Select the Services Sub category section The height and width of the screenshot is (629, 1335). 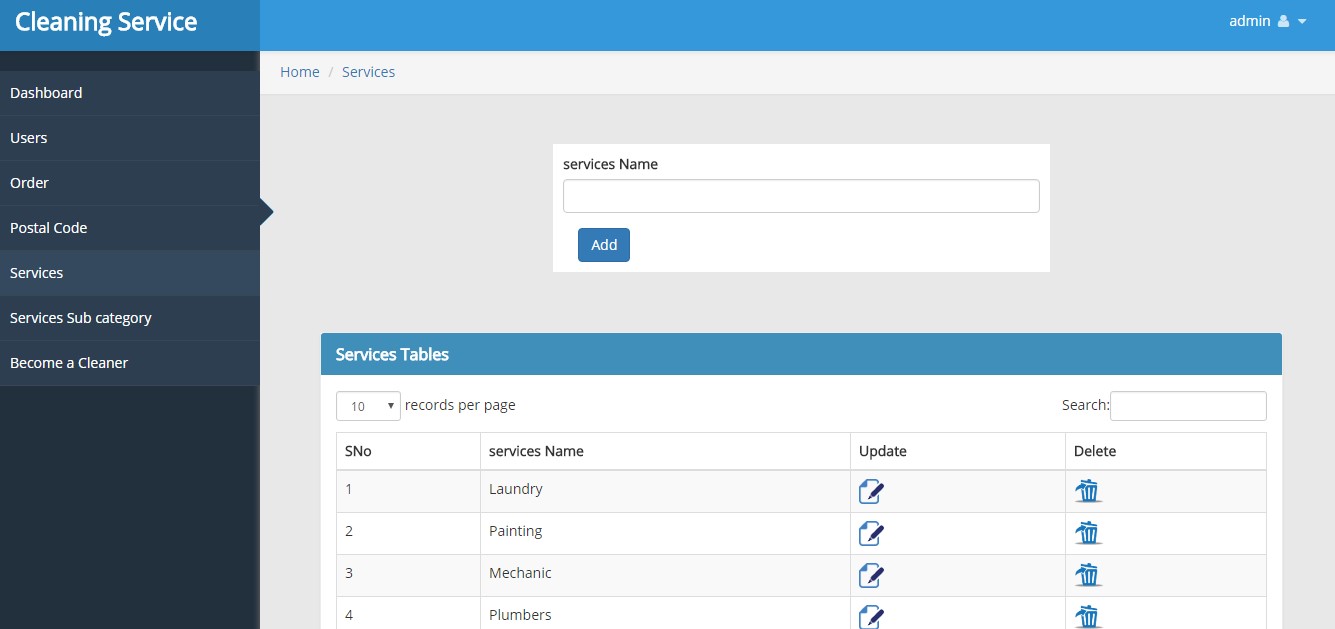click(x=80, y=317)
